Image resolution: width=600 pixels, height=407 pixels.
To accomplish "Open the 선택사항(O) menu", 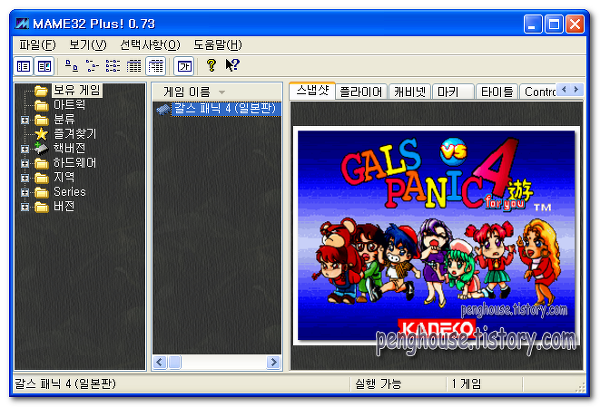I will coord(150,45).
